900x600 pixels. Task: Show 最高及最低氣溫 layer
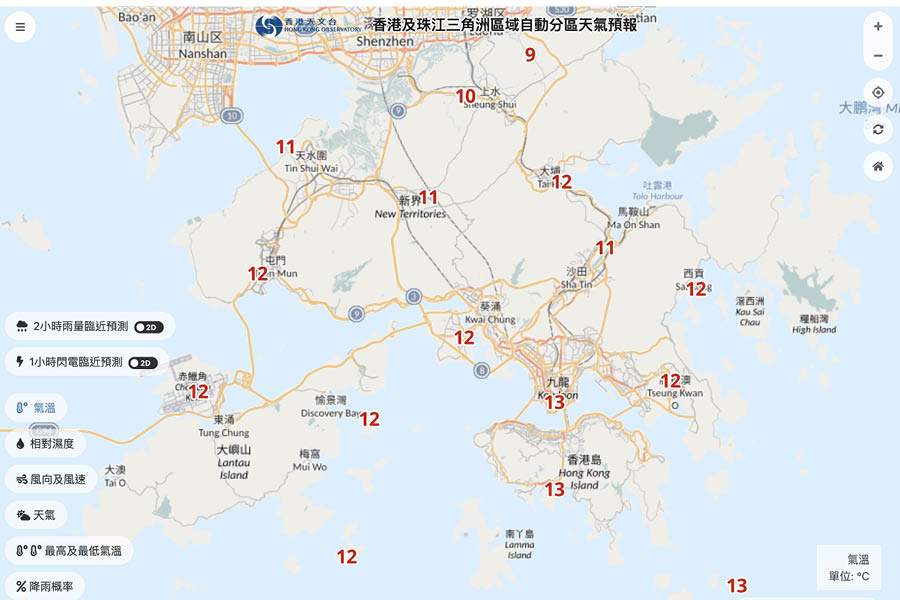69,551
